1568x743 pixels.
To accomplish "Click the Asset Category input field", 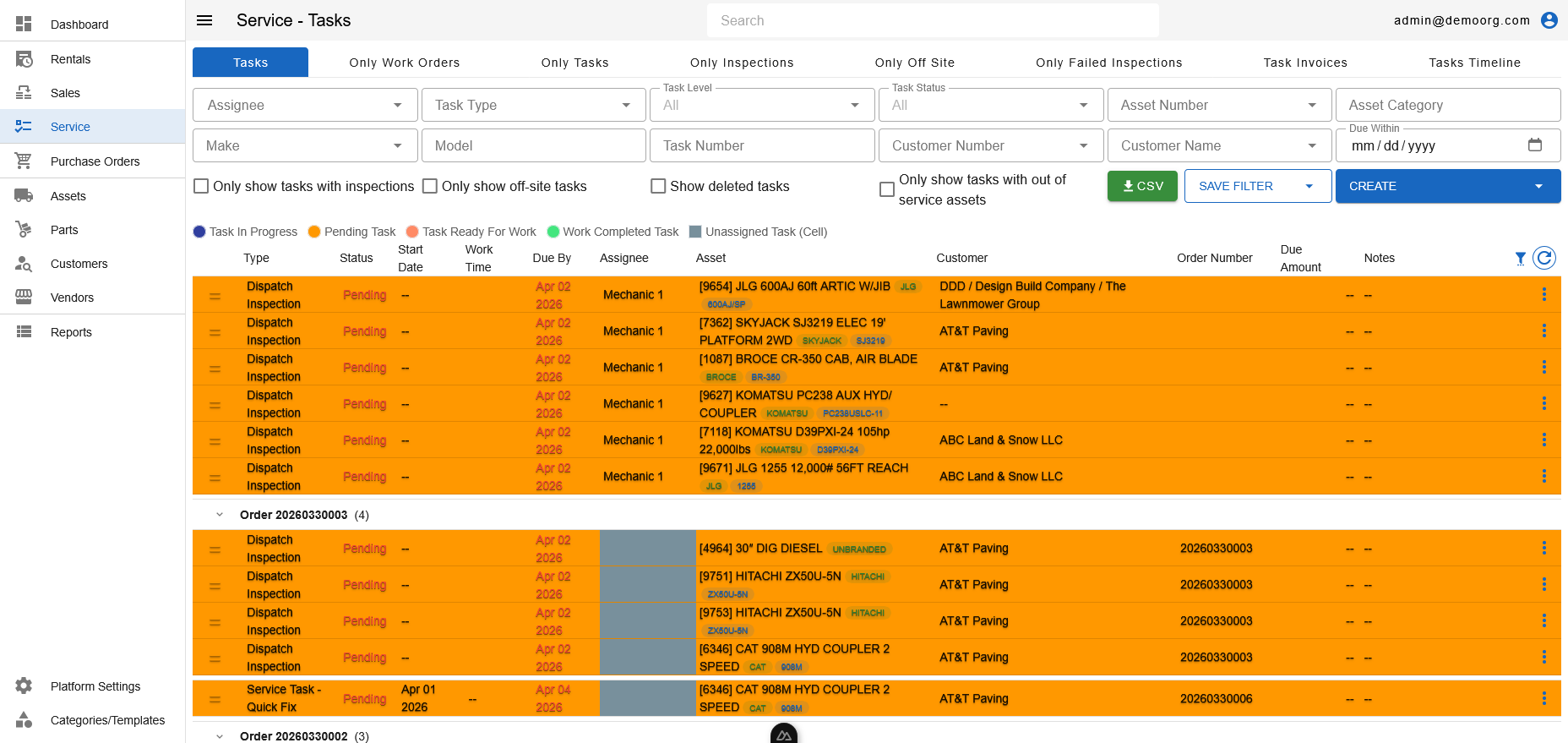I will tap(1448, 105).
